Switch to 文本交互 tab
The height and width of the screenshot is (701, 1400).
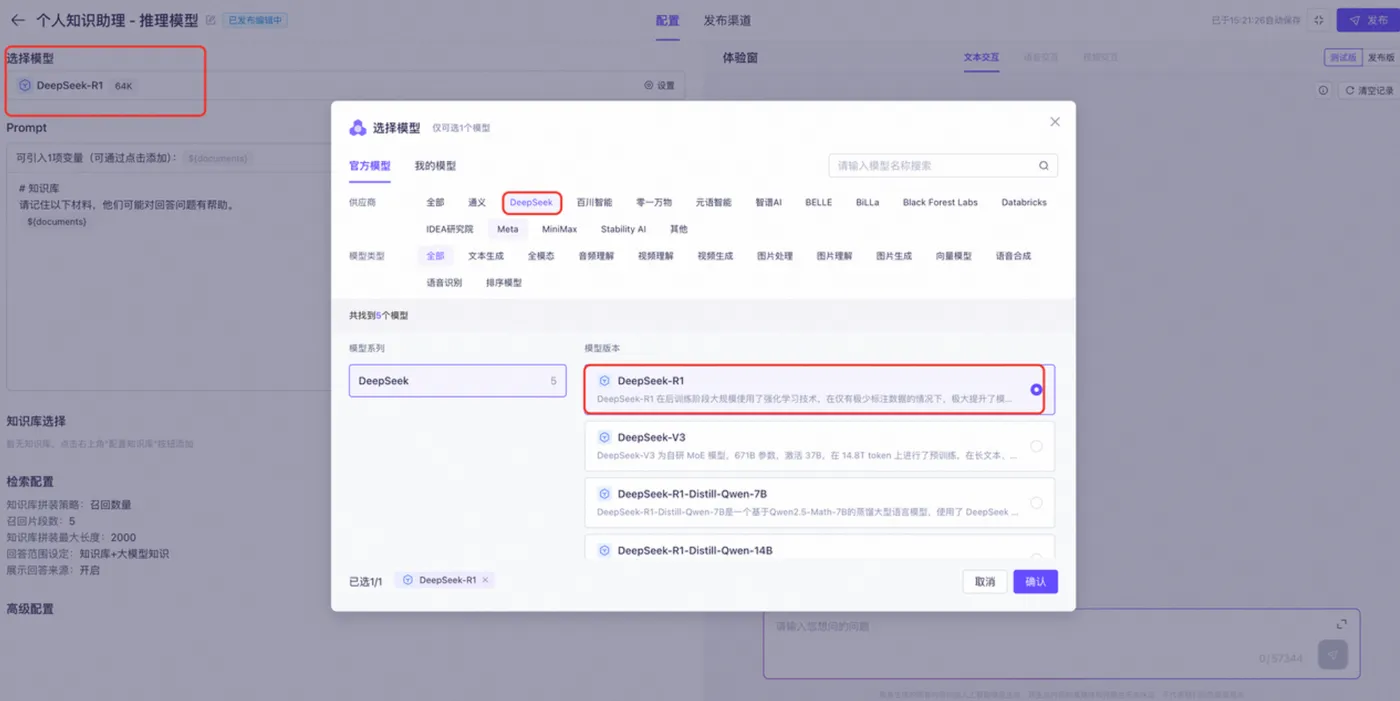(x=981, y=57)
